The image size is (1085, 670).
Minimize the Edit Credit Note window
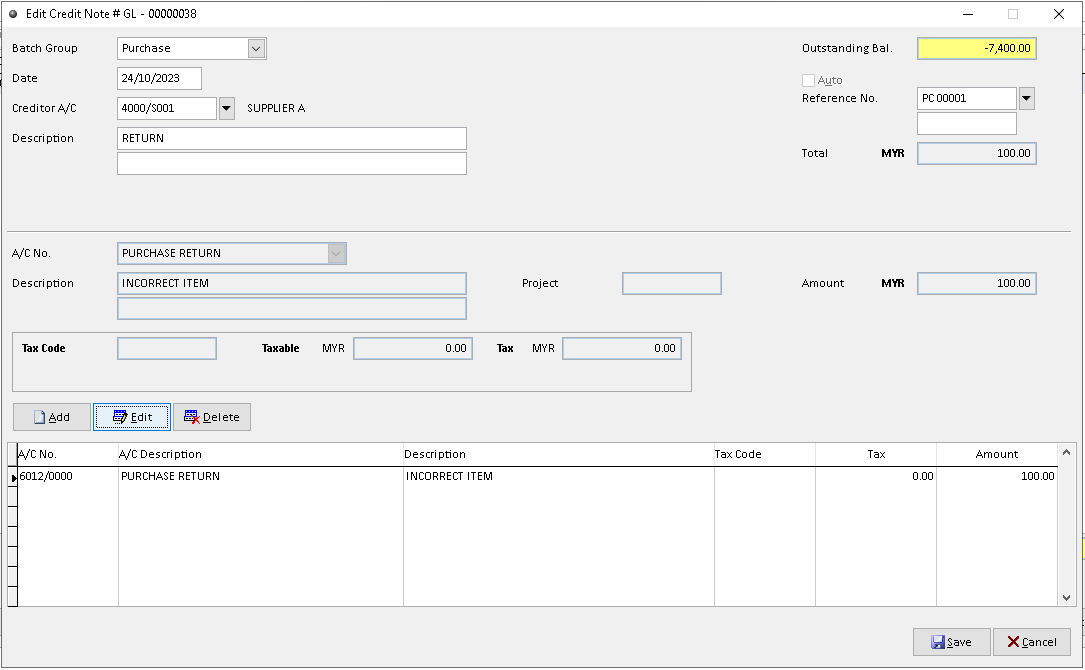968,14
